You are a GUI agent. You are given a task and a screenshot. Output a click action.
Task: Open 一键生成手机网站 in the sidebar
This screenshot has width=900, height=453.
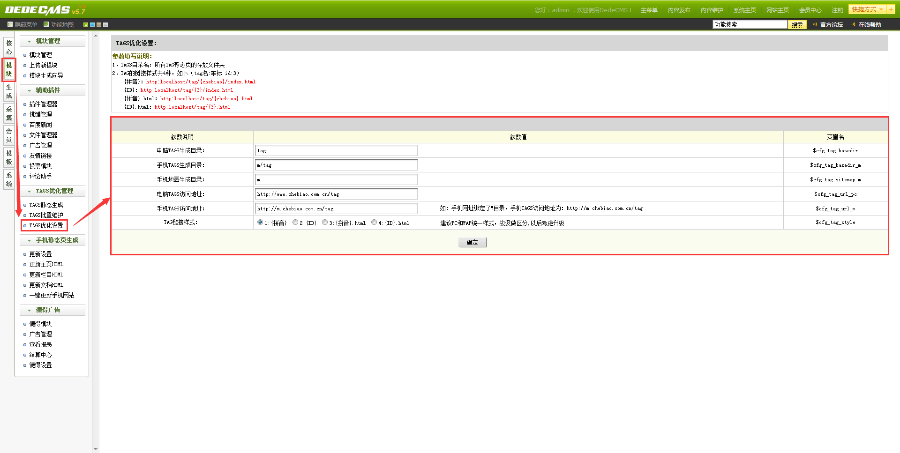[52, 295]
